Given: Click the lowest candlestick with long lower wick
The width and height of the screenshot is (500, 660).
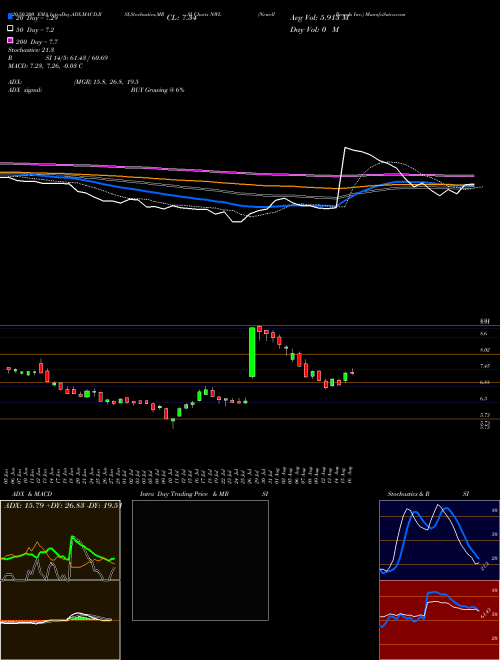Looking at the screenshot, I should pos(173,422).
